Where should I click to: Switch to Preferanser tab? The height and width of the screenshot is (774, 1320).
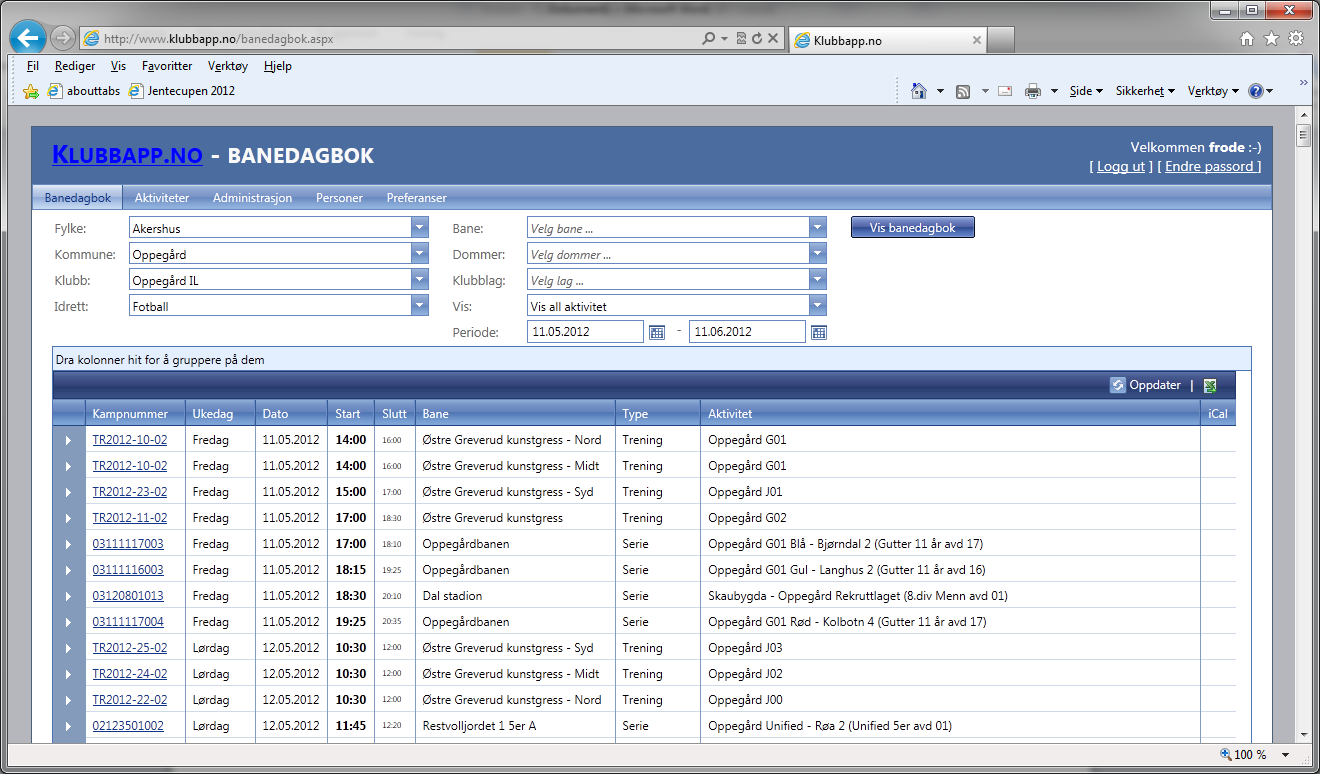tap(417, 198)
